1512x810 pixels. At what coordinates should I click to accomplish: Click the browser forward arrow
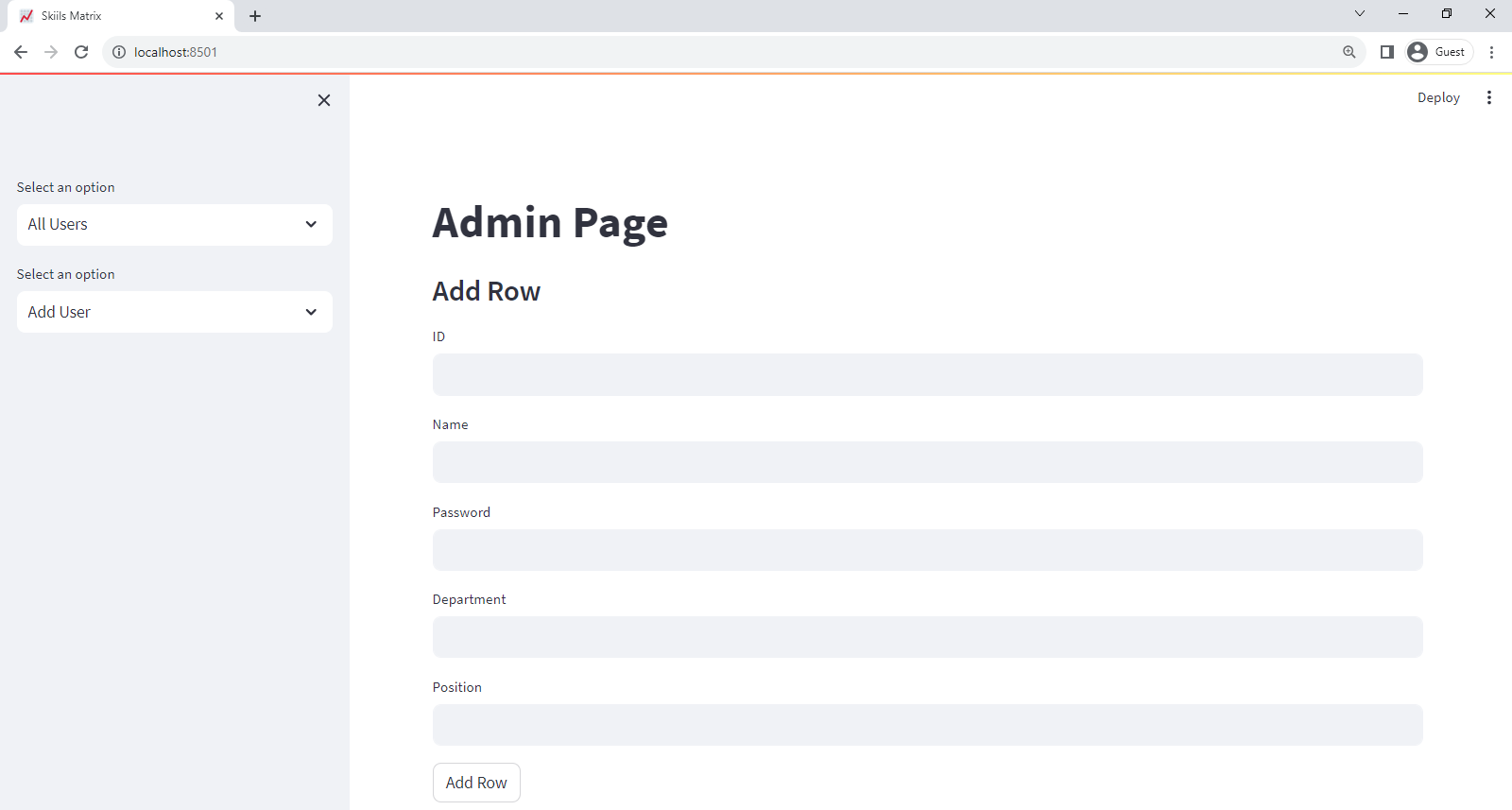(51, 52)
